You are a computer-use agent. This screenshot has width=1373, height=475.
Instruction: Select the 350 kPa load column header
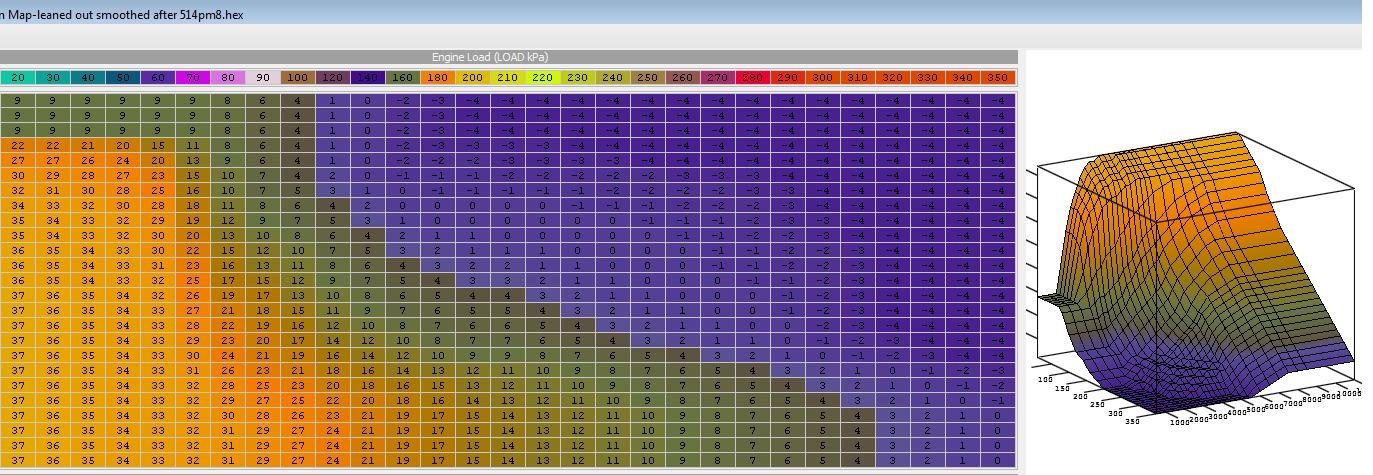click(x=997, y=77)
